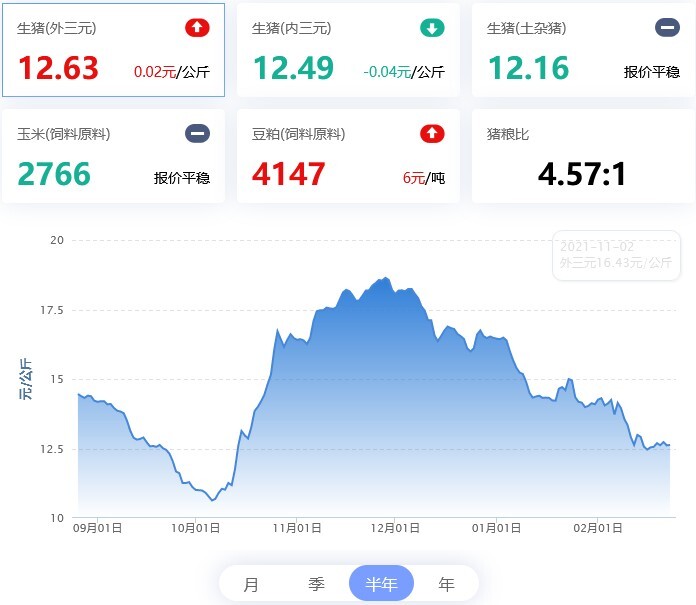
Task: Select the 半年 time range tab
Action: coord(381,583)
